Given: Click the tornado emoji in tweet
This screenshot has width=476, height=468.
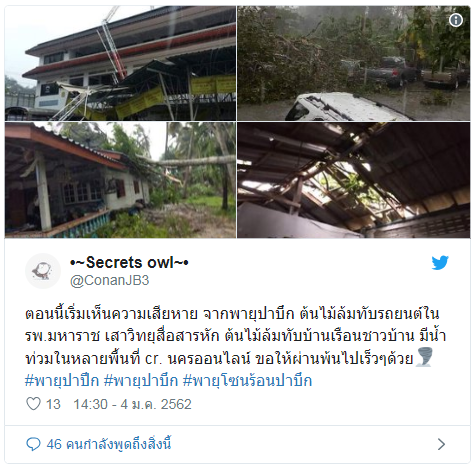Looking at the screenshot, I should (x=424, y=357).
